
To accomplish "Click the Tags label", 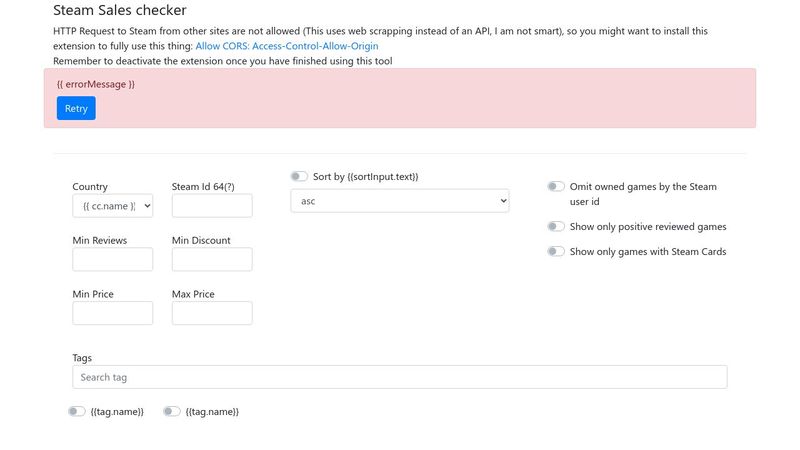I will [82, 358].
